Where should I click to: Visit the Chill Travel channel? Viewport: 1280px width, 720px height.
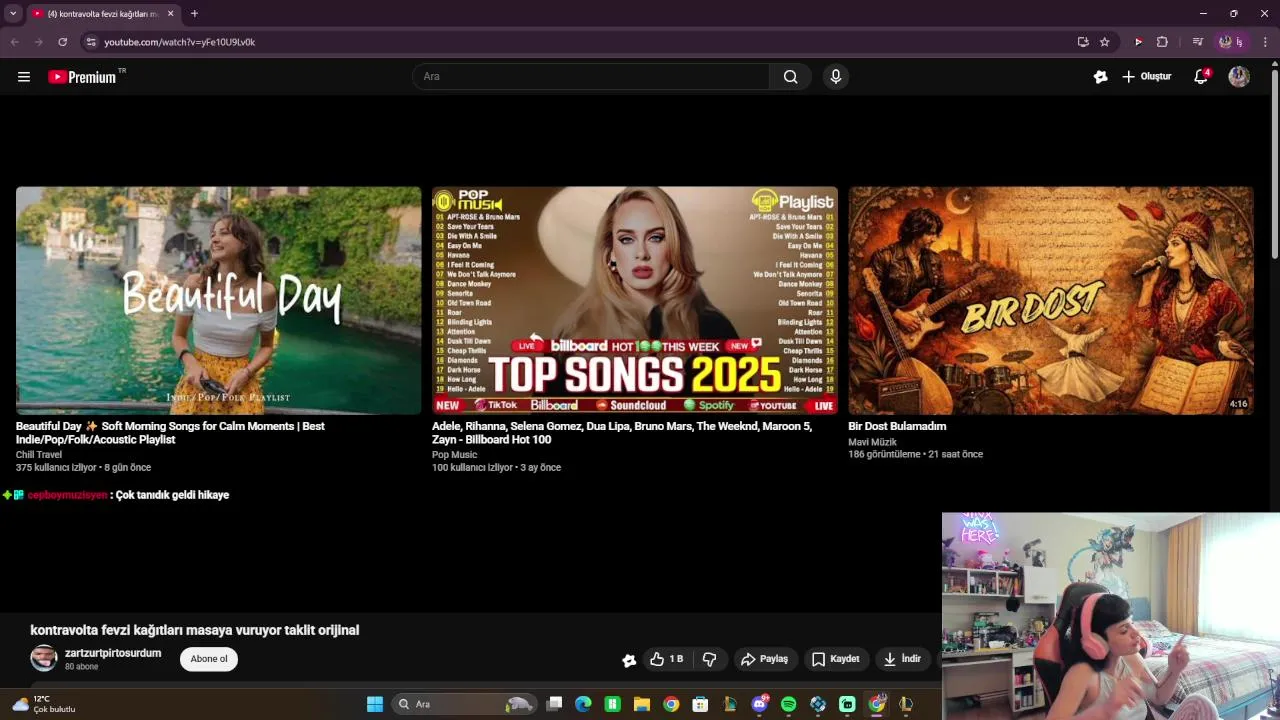(x=39, y=455)
